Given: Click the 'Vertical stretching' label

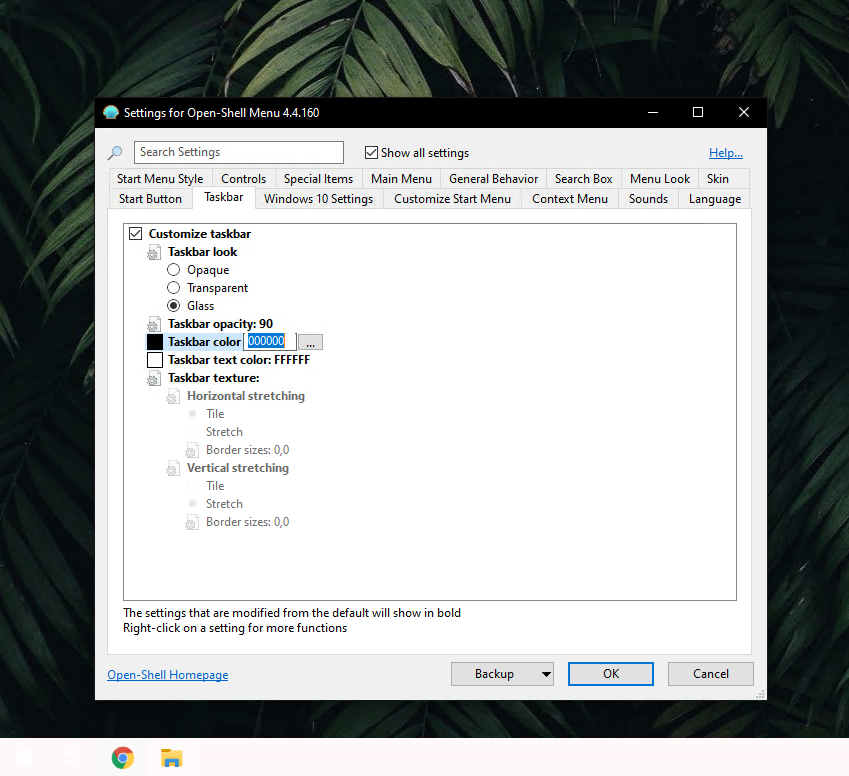Looking at the screenshot, I should (x=238, y=468).
